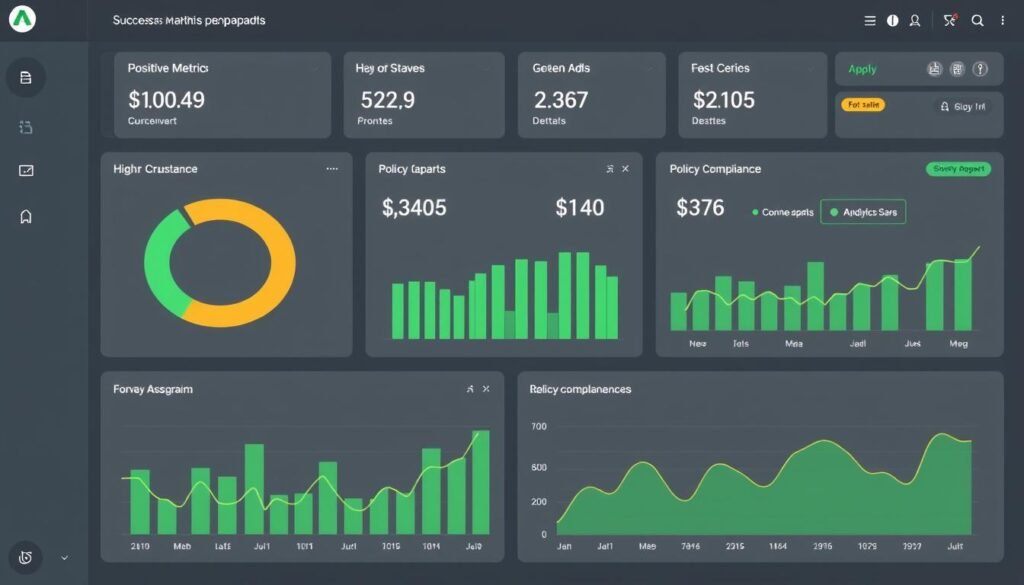This screenshot has width=1024, height=585.
Task: Toggle the first green legend series in Policy Compliance
Action: (783, 212)
